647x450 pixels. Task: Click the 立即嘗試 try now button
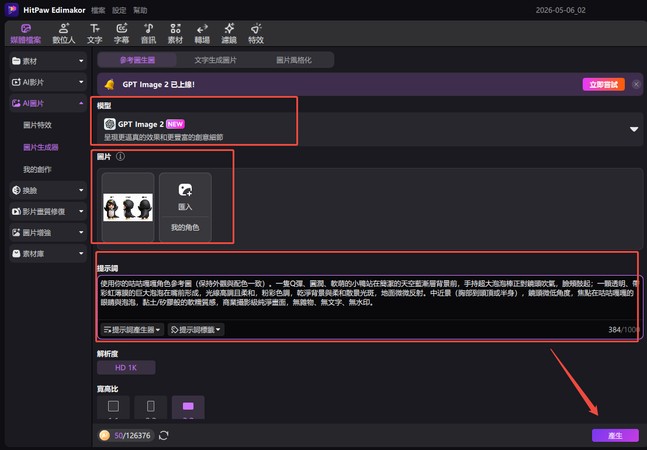(603, 85)
